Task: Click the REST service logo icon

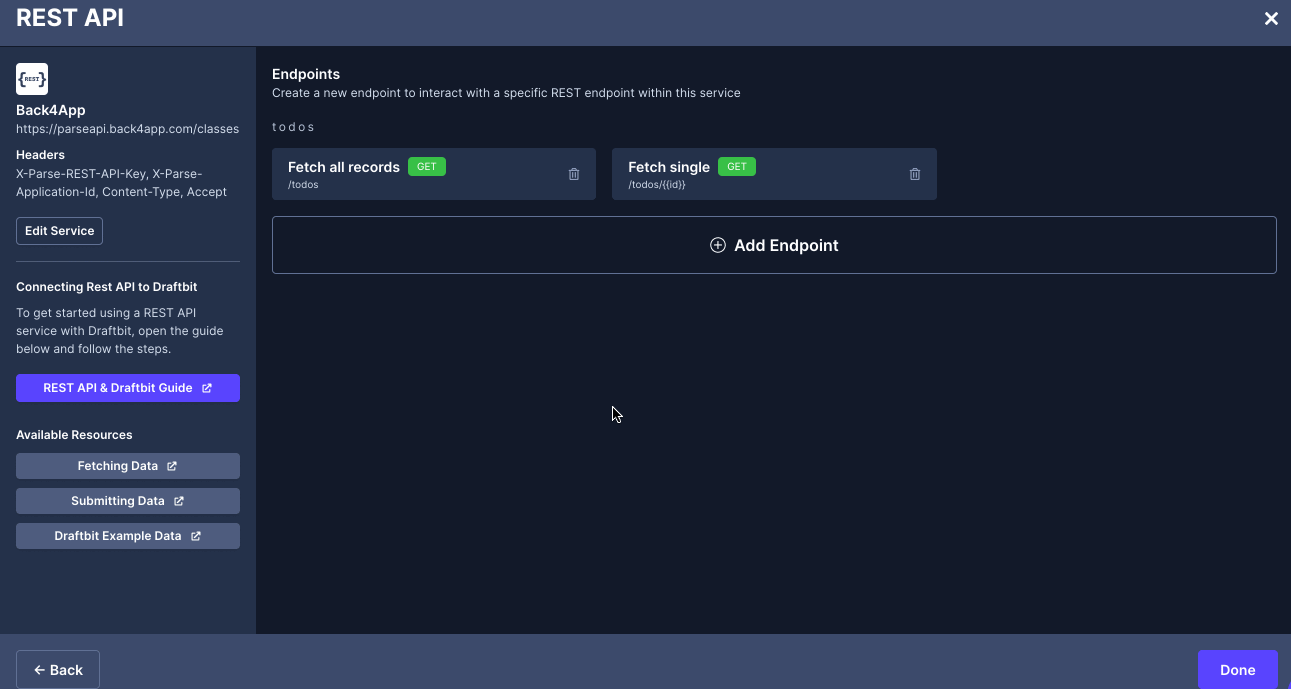Action: point(32,79)
